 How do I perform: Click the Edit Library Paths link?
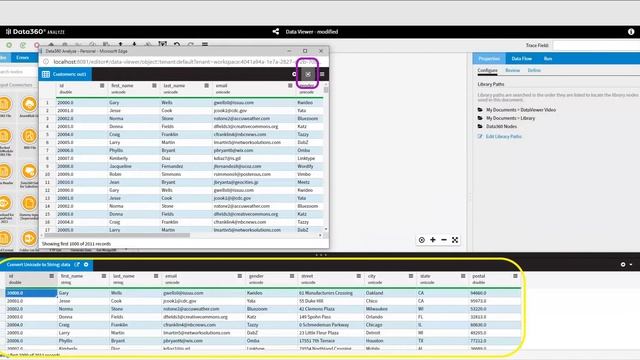click(x=503, y=136)
